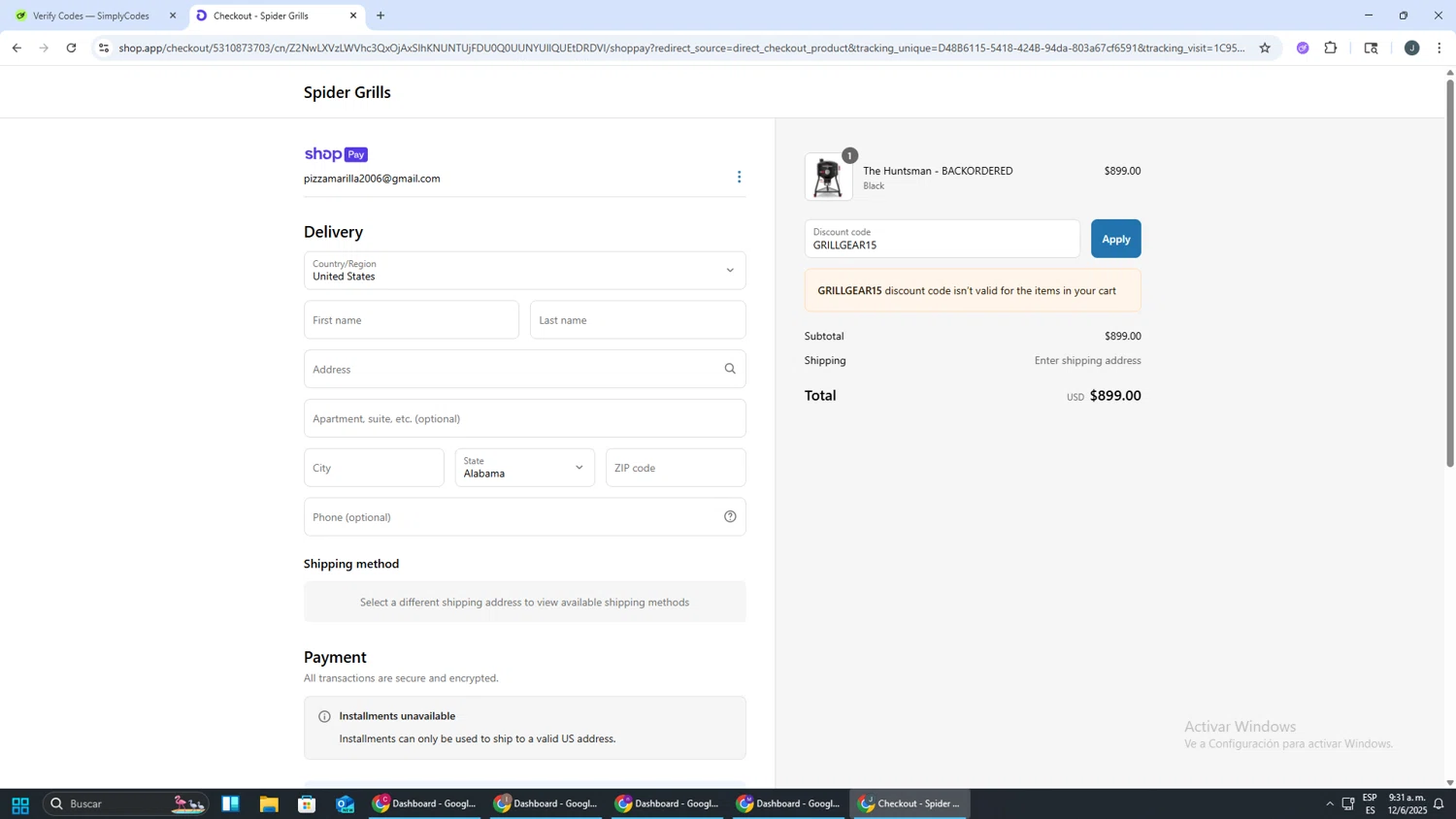Go back using the browser back arrow

[x=17, y=48]
